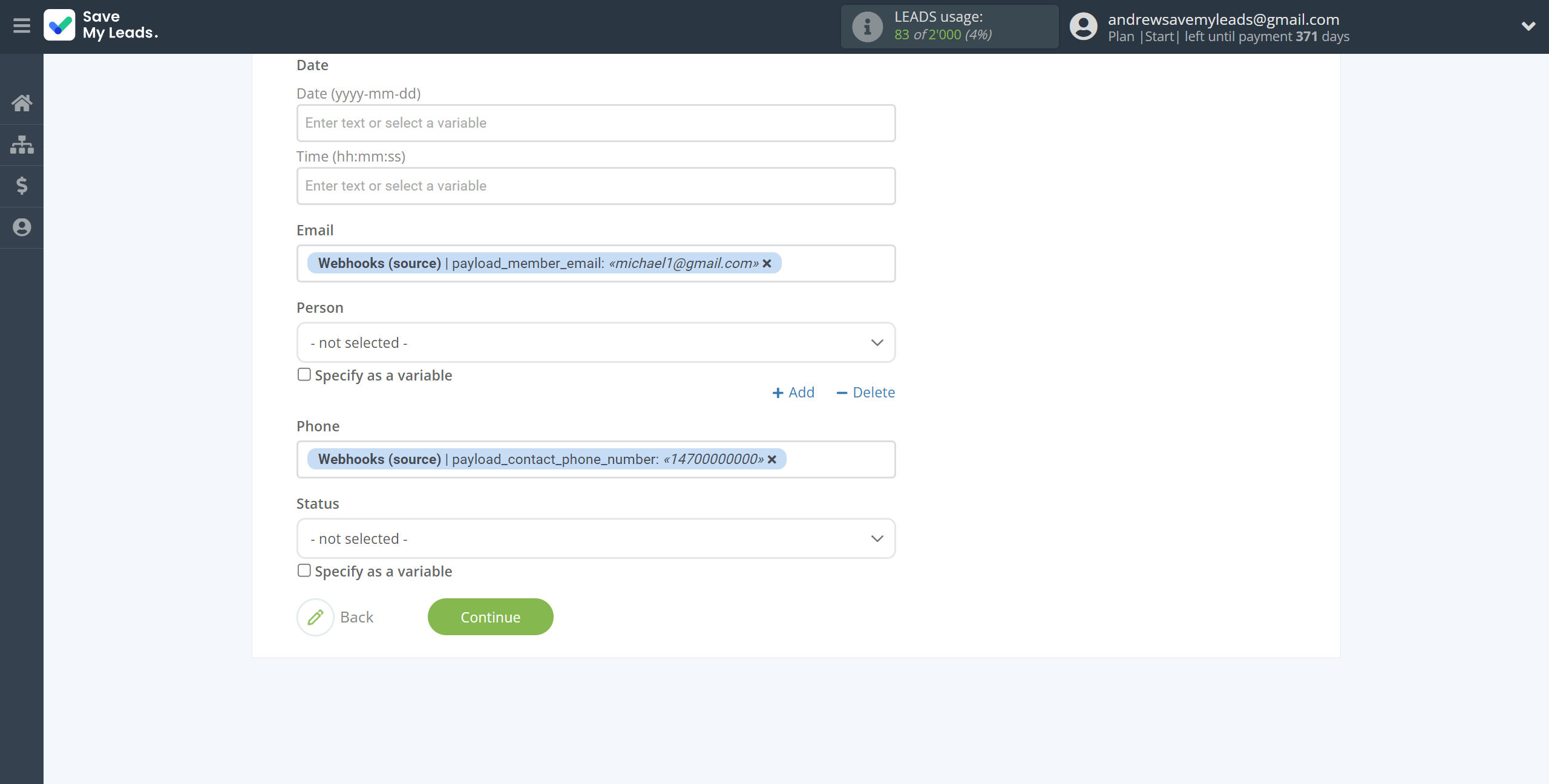Remove payload_contact_phone_number variable from Phone

pos(771,459)
